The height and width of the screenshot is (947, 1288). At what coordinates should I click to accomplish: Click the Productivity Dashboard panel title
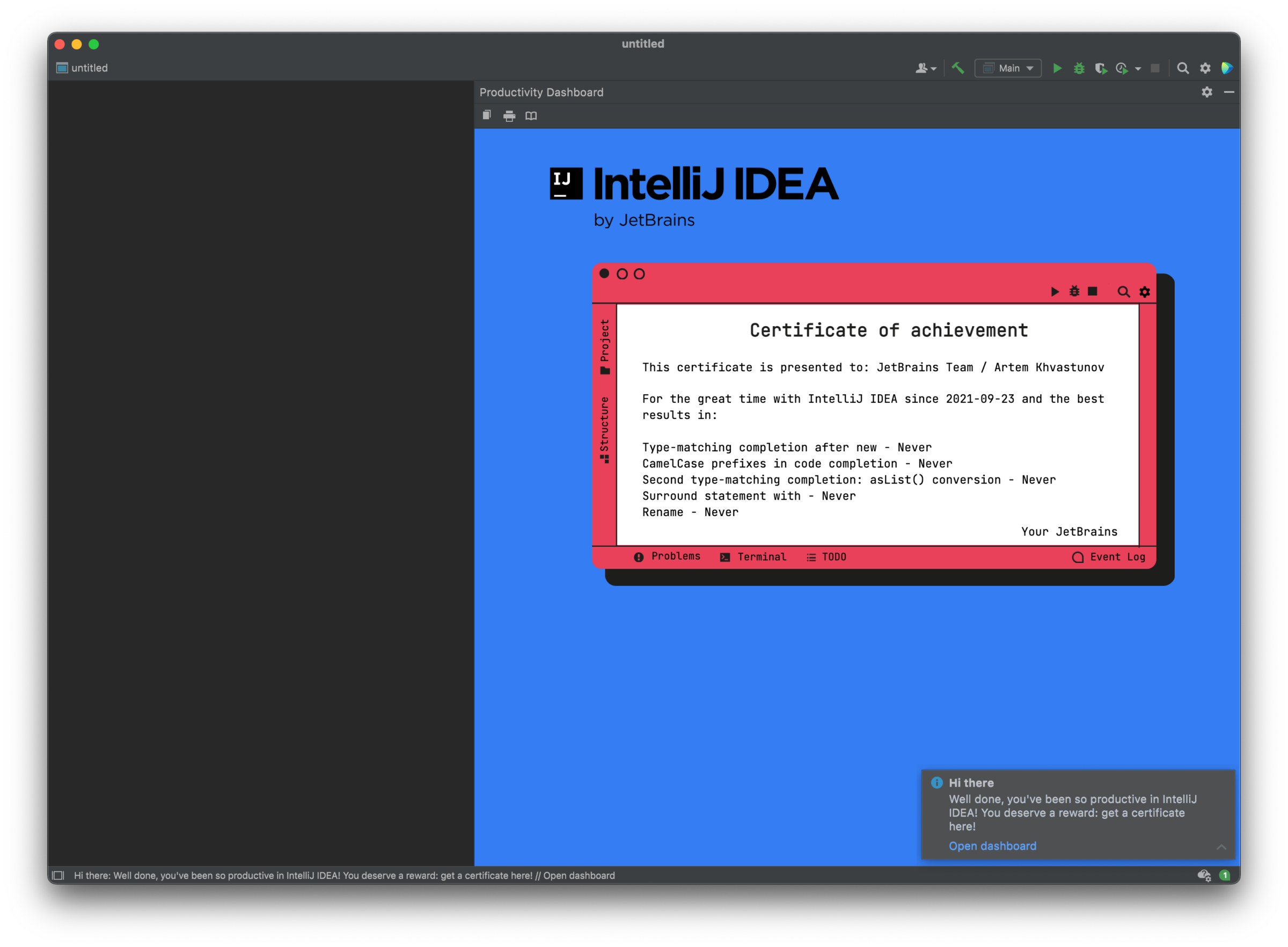click(x=541, y=92)
